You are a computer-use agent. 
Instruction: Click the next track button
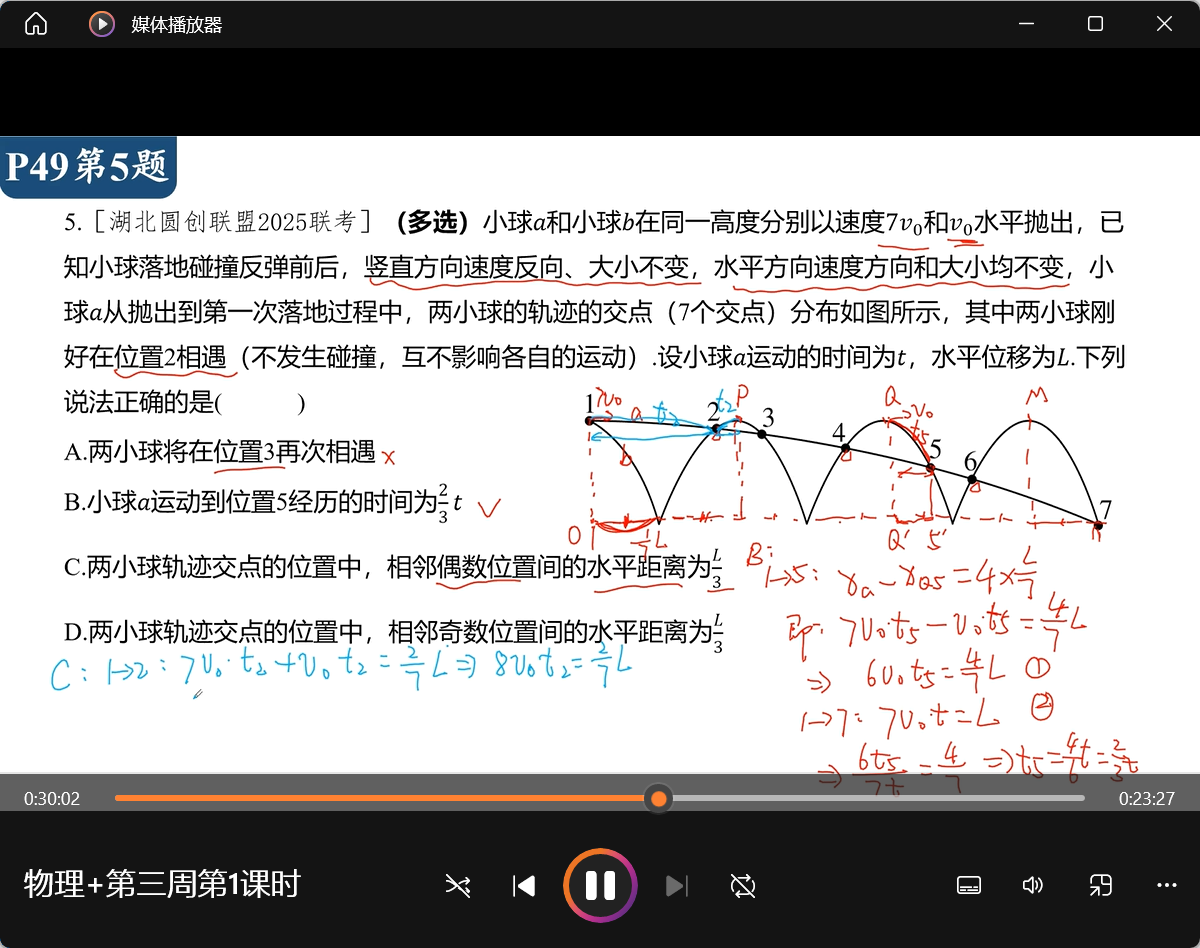pyautogui.click(x=676, y=885)
